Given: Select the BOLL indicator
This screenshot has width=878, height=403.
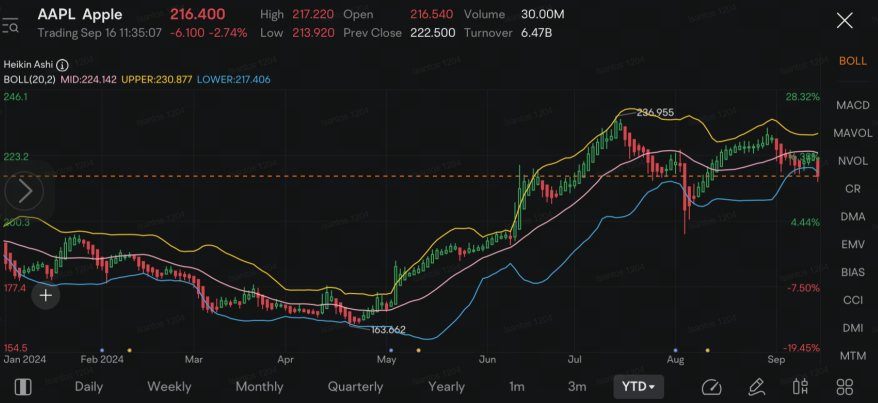Looking at the screenshot, I should [x=852, y=61].
